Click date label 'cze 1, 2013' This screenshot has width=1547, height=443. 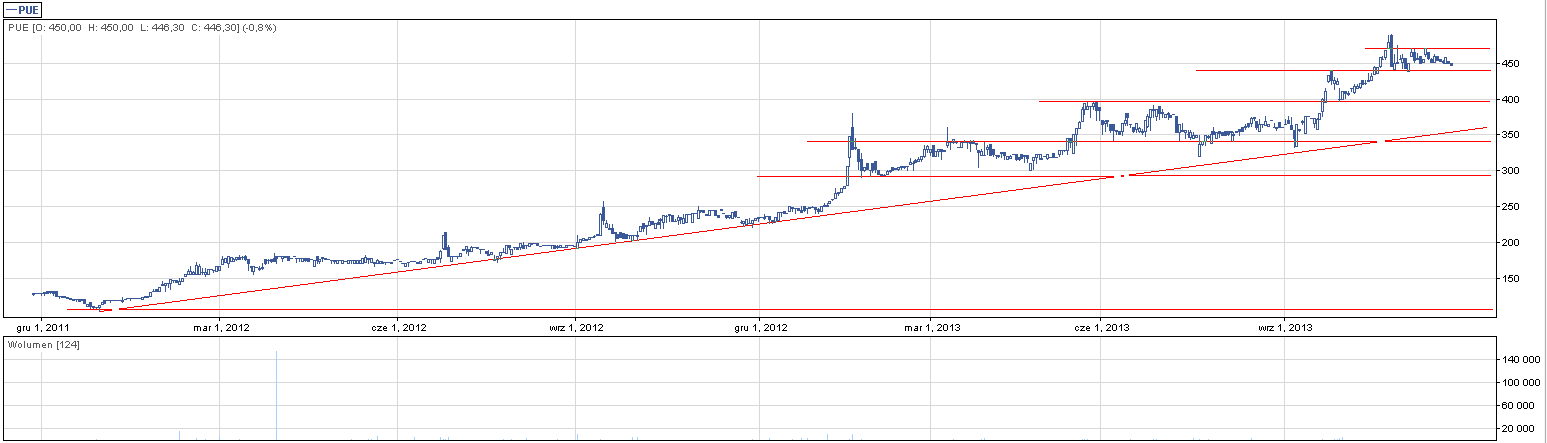(1101, 326)
